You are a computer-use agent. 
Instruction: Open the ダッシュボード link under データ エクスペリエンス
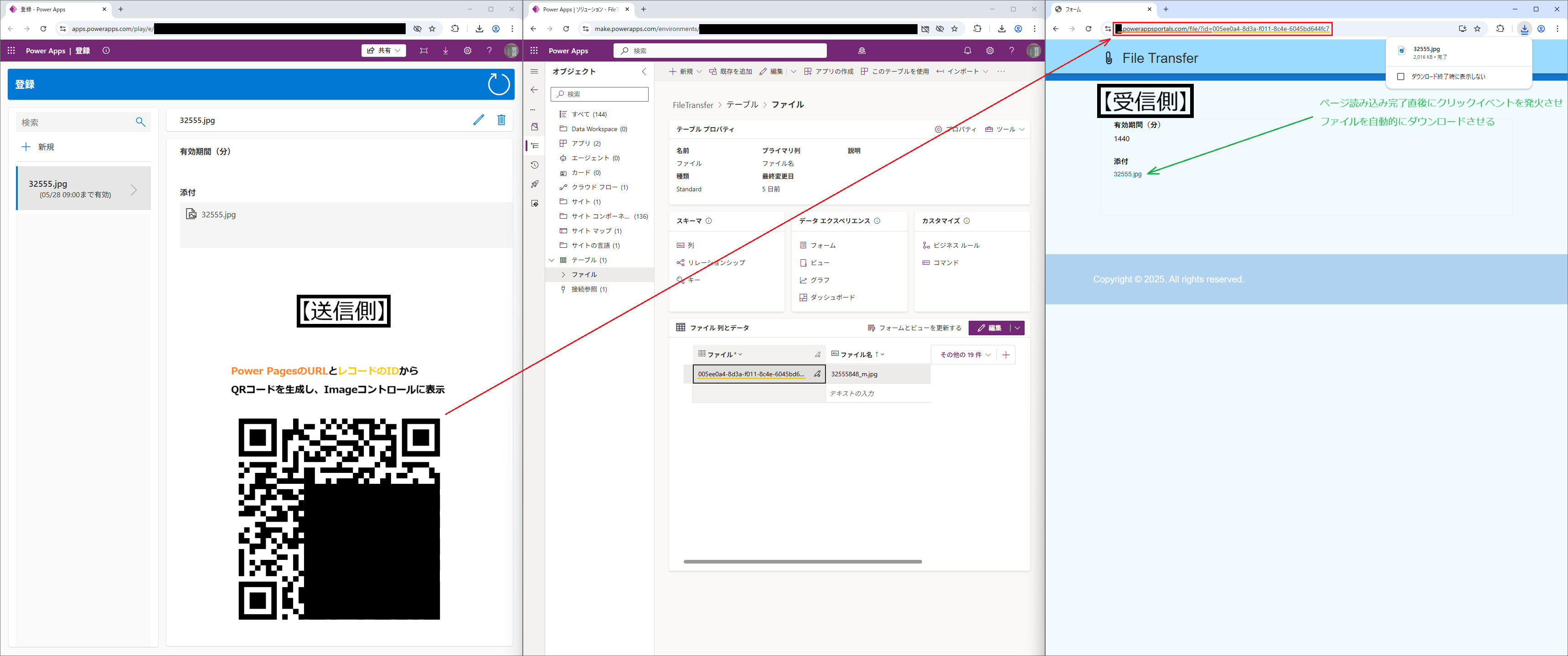pyautogui.click(x=826, y=297)
